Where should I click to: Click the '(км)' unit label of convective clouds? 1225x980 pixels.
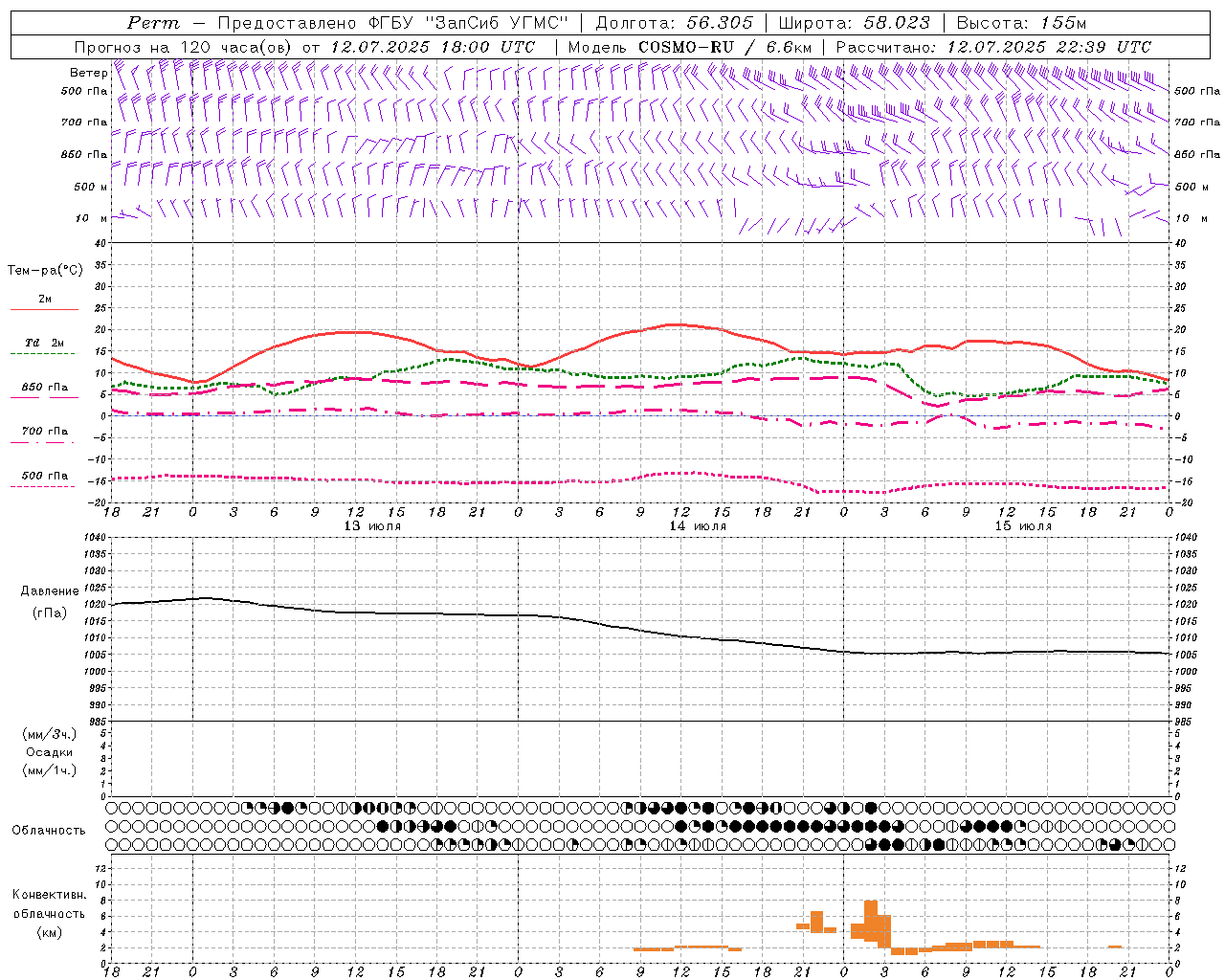(49, 932)
